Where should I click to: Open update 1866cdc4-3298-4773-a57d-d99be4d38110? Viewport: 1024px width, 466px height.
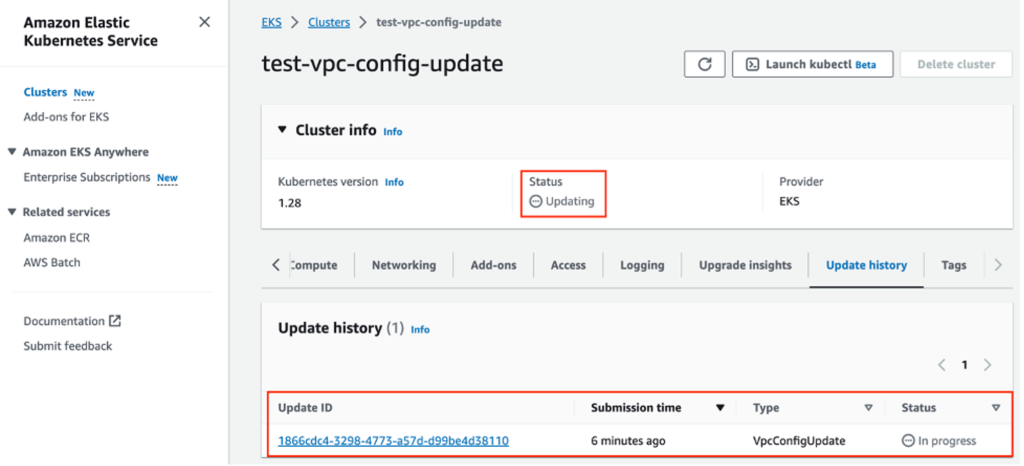coord(393,441)
